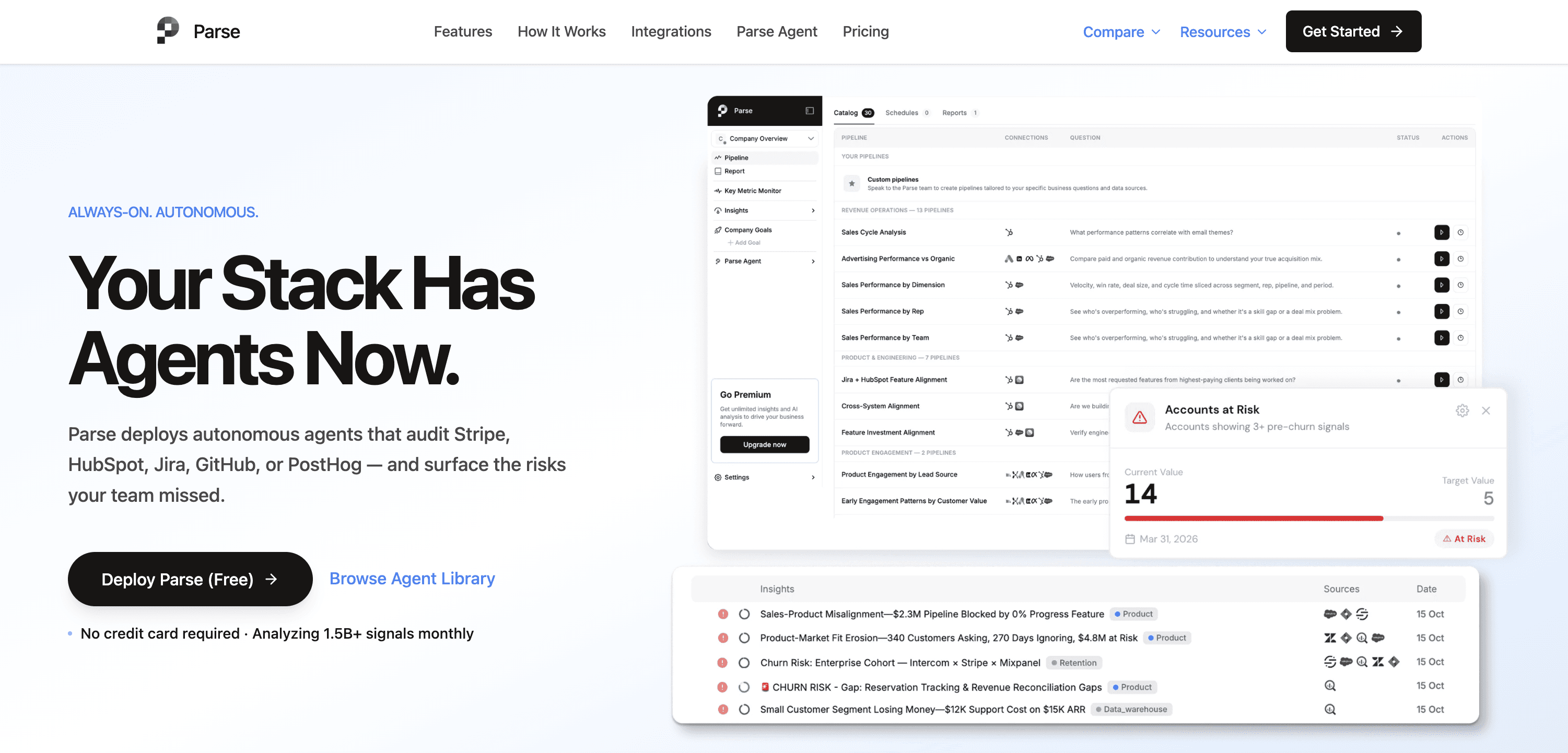1568x753 pixels.
Task: Switch to the Schedules tab
Action: [x=902, y=113]
